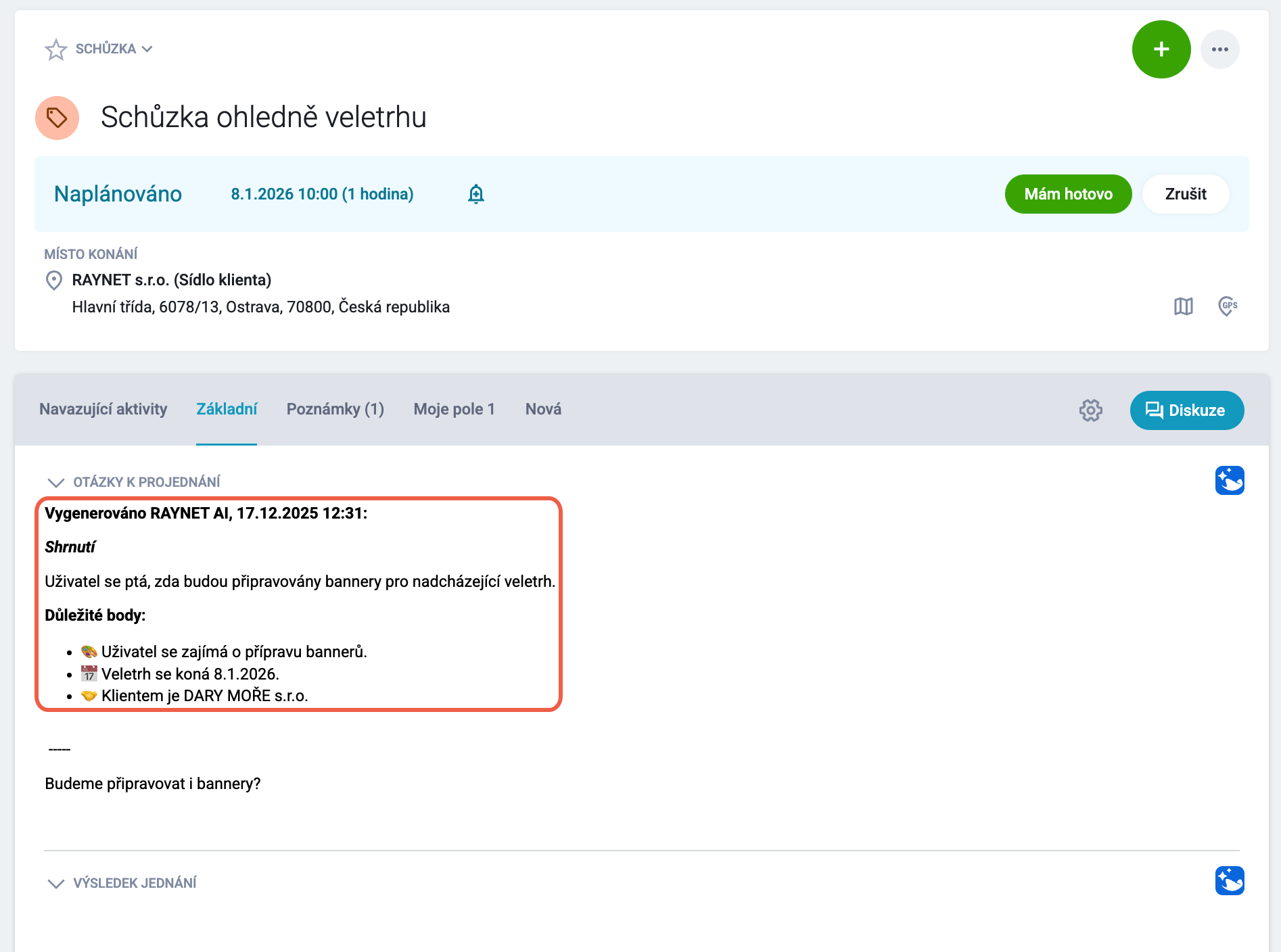The height and width of the screenshot is (952, 1281).
Task: Click the Schůzka ohledně veletrhu title
Action: [264, 117]
